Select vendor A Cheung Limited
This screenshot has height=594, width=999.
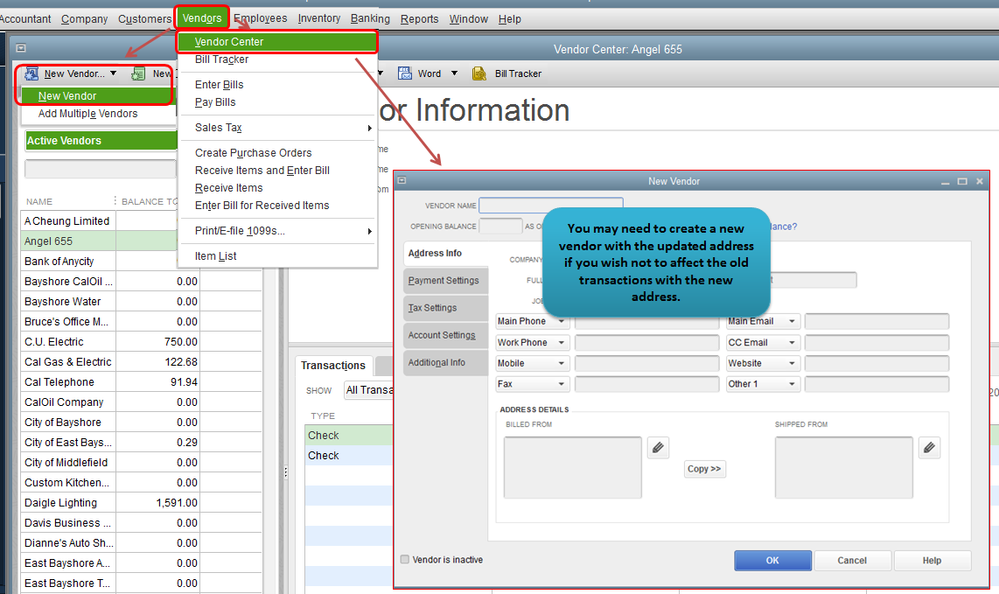point(67,221)
